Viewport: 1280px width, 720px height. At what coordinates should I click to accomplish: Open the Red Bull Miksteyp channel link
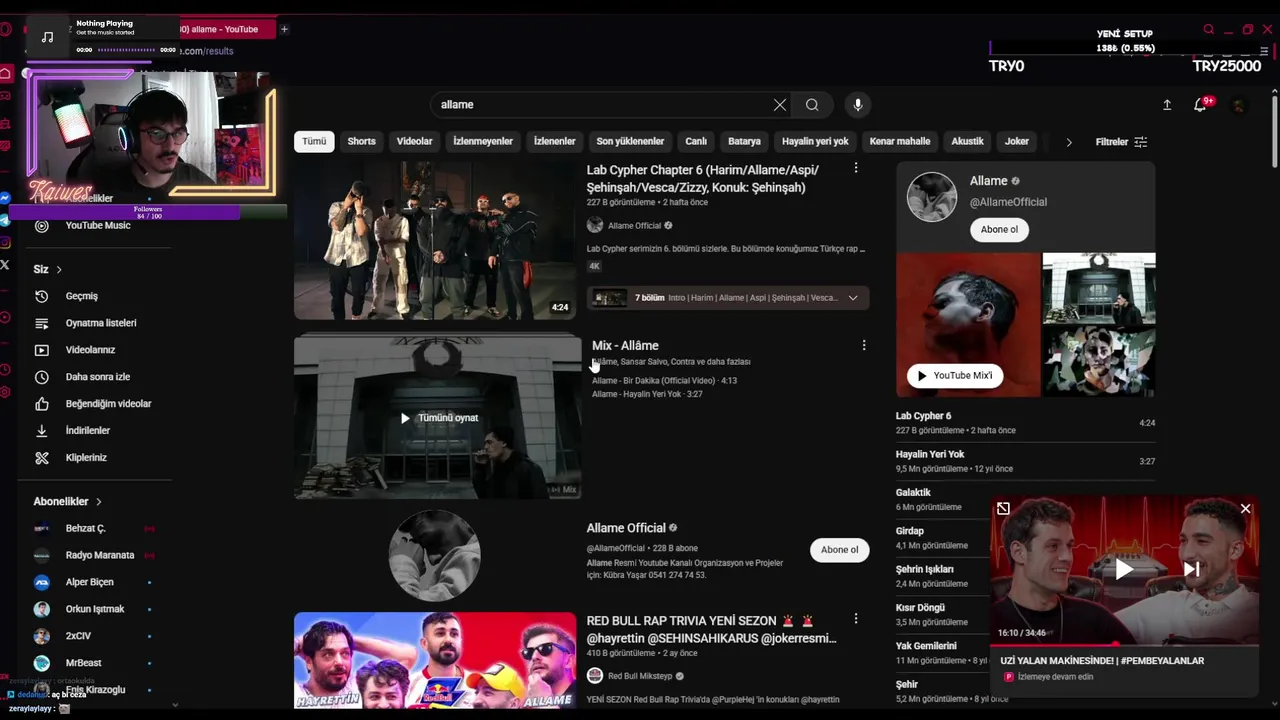coord(640,676)
